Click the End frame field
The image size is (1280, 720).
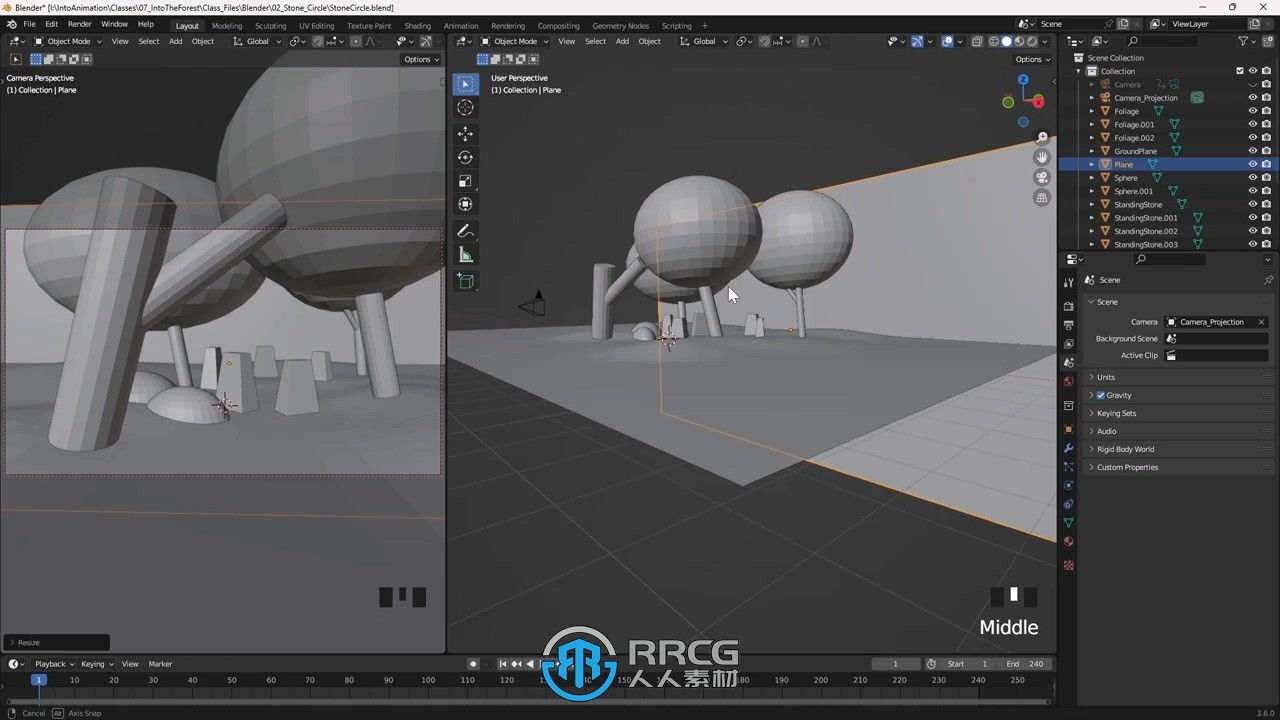(1026, 664)
